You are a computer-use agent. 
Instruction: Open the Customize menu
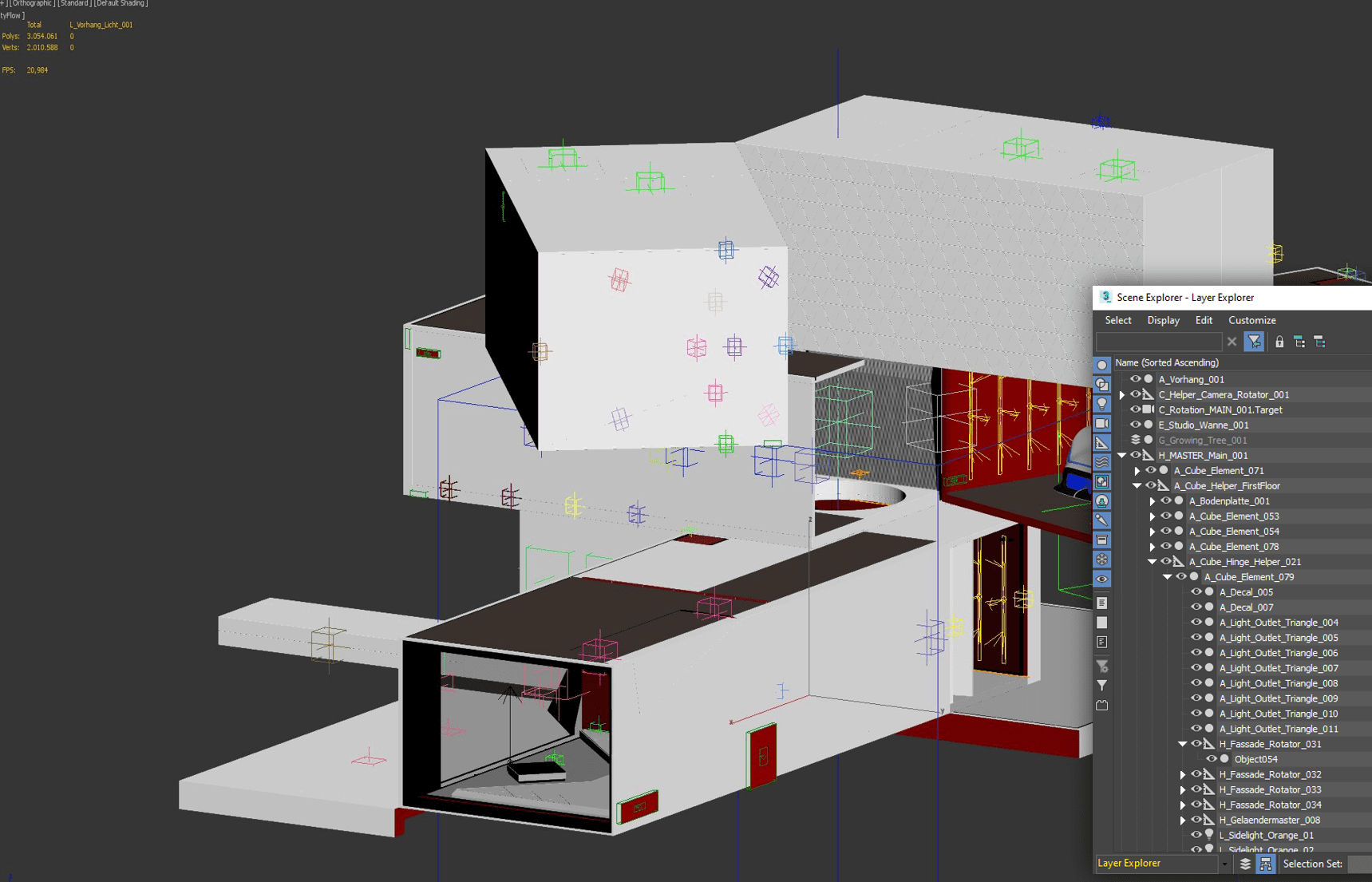point(1251,320)
